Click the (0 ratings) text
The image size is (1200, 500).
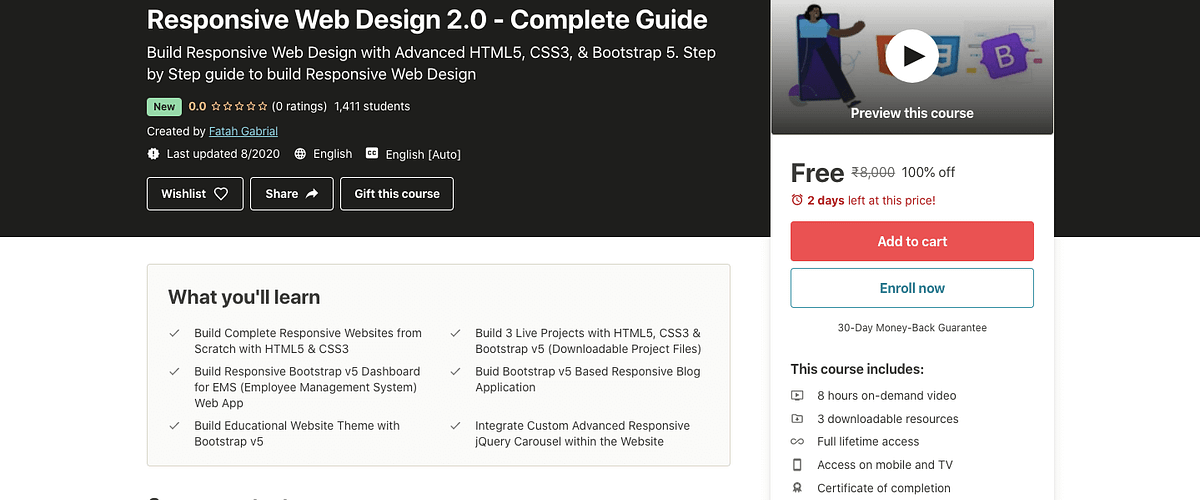[x=300, y=106]
